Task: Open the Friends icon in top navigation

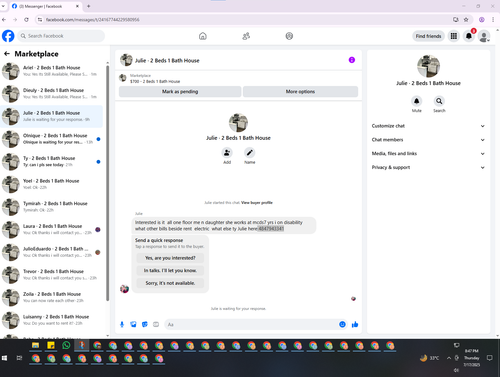Action: click(x=246, y=36)
